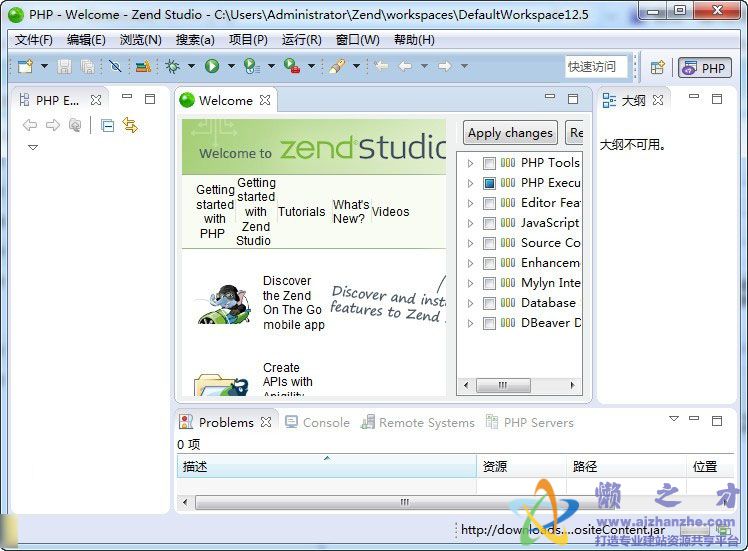Open the 帮助(H) menu

pos(414,40)
